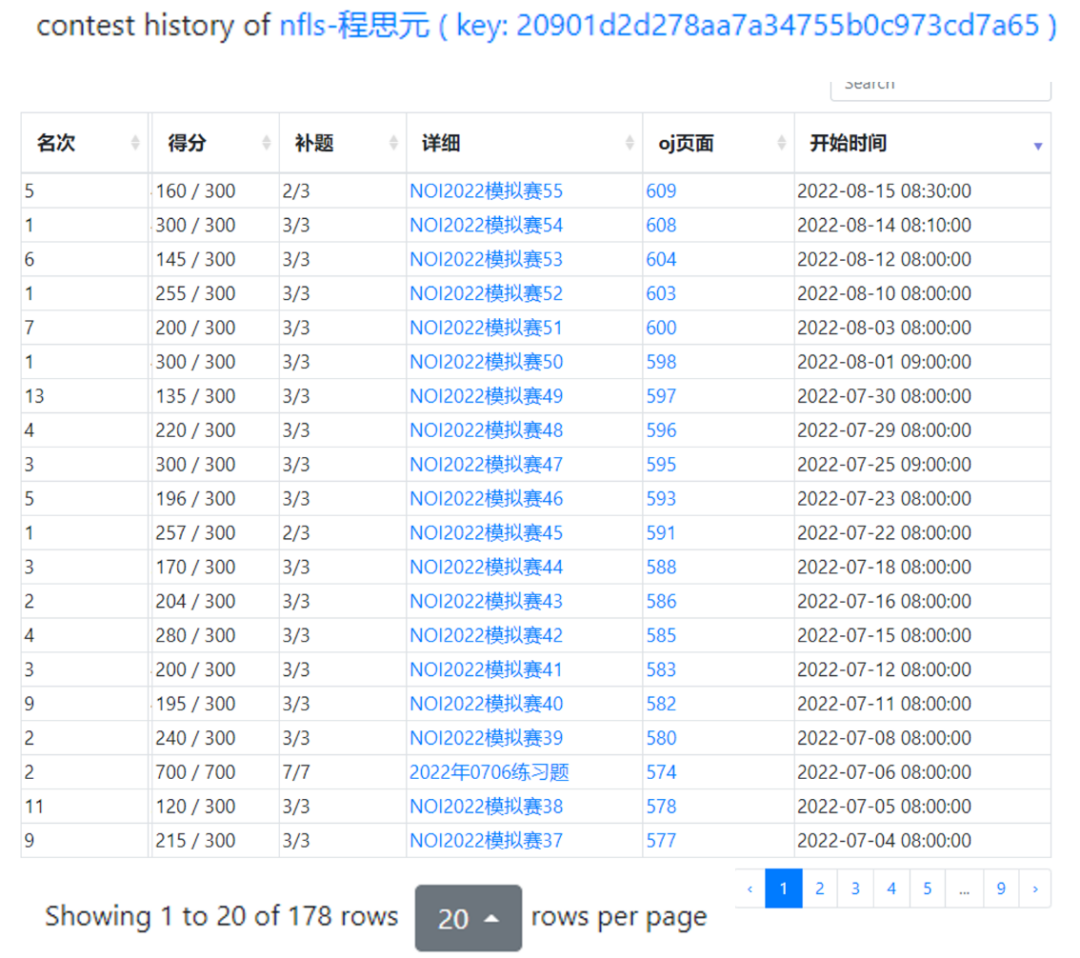
Task: Sort by oj页面 column arrows
Action: [x=781, y=144]
